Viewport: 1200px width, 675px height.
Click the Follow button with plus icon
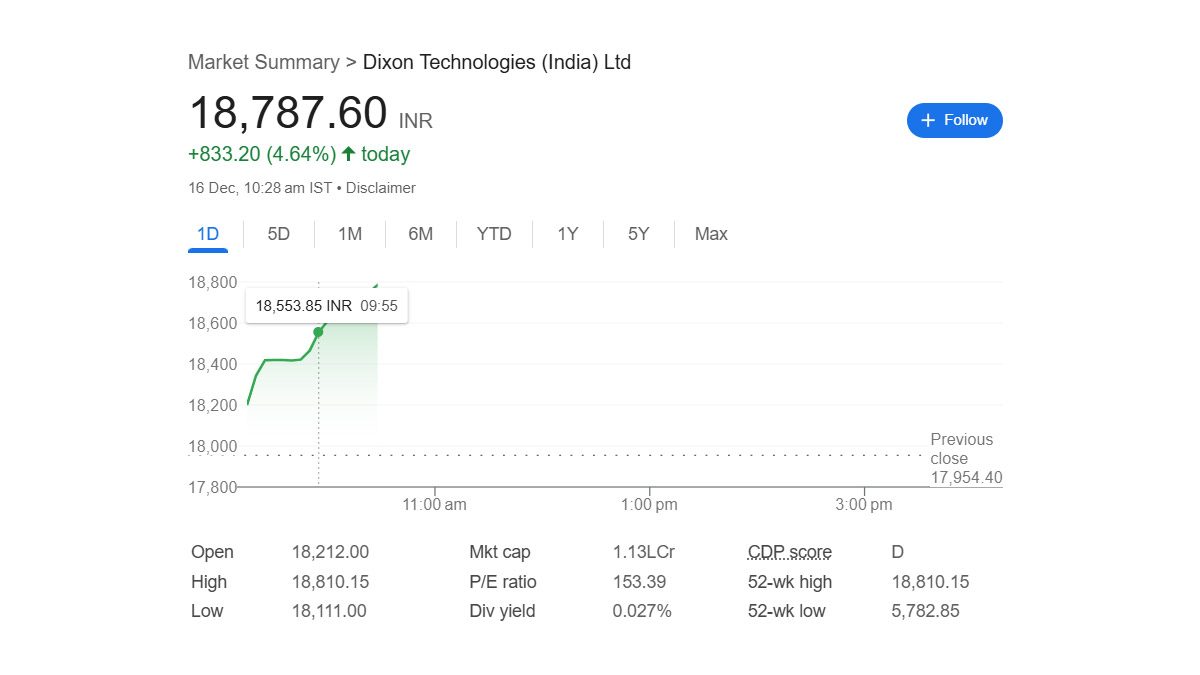click(x=954, y=120)
